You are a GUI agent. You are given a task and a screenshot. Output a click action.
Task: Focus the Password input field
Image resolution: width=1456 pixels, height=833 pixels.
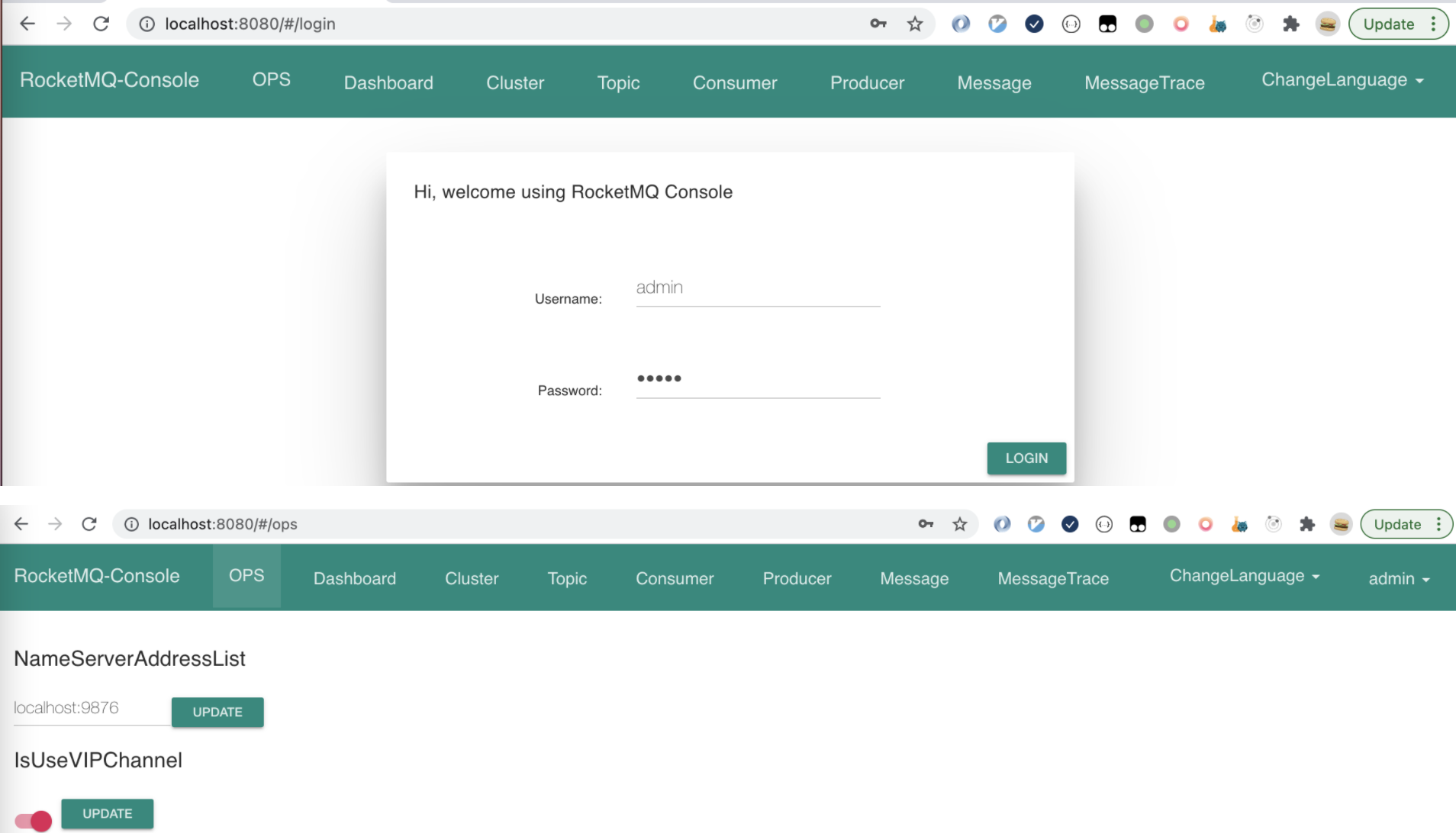758,379
